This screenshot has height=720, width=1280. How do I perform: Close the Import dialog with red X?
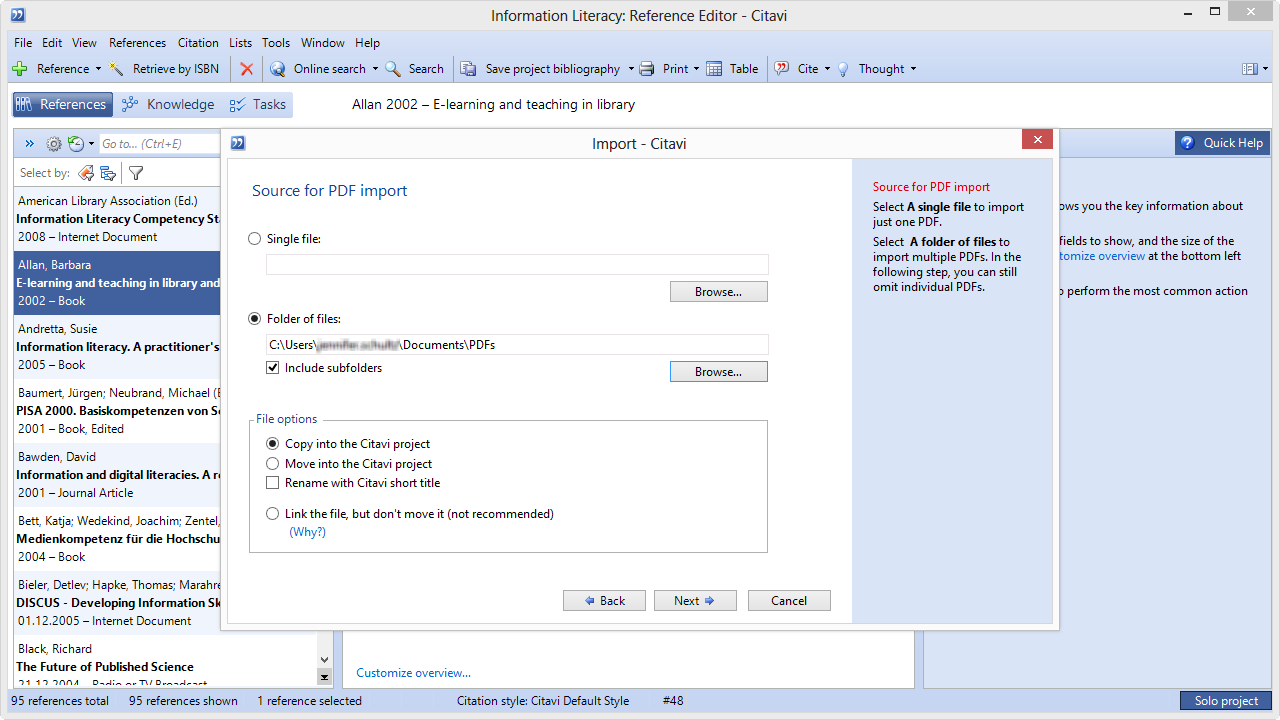coord(1037,140)
